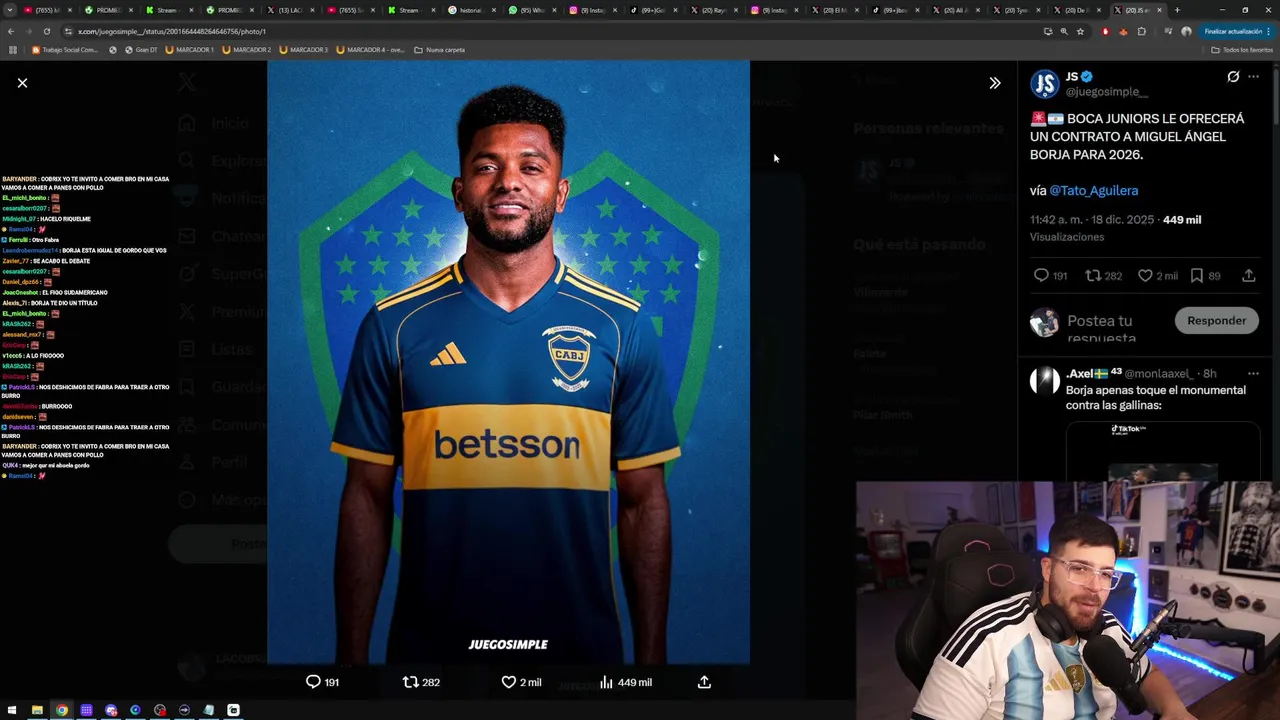The height and width of the screenshot is (720, 1280).
Task: Open the 'MARCADOR 4' bookmark
Action: point(371,50)
